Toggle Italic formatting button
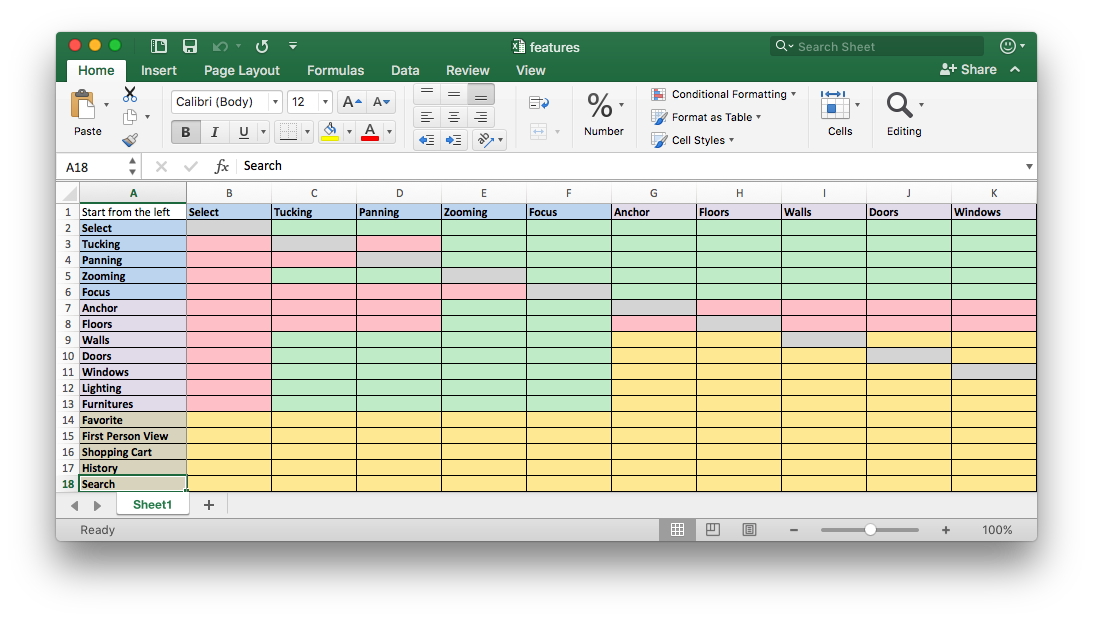1093x621 pixels. click(x=214, y=132)
